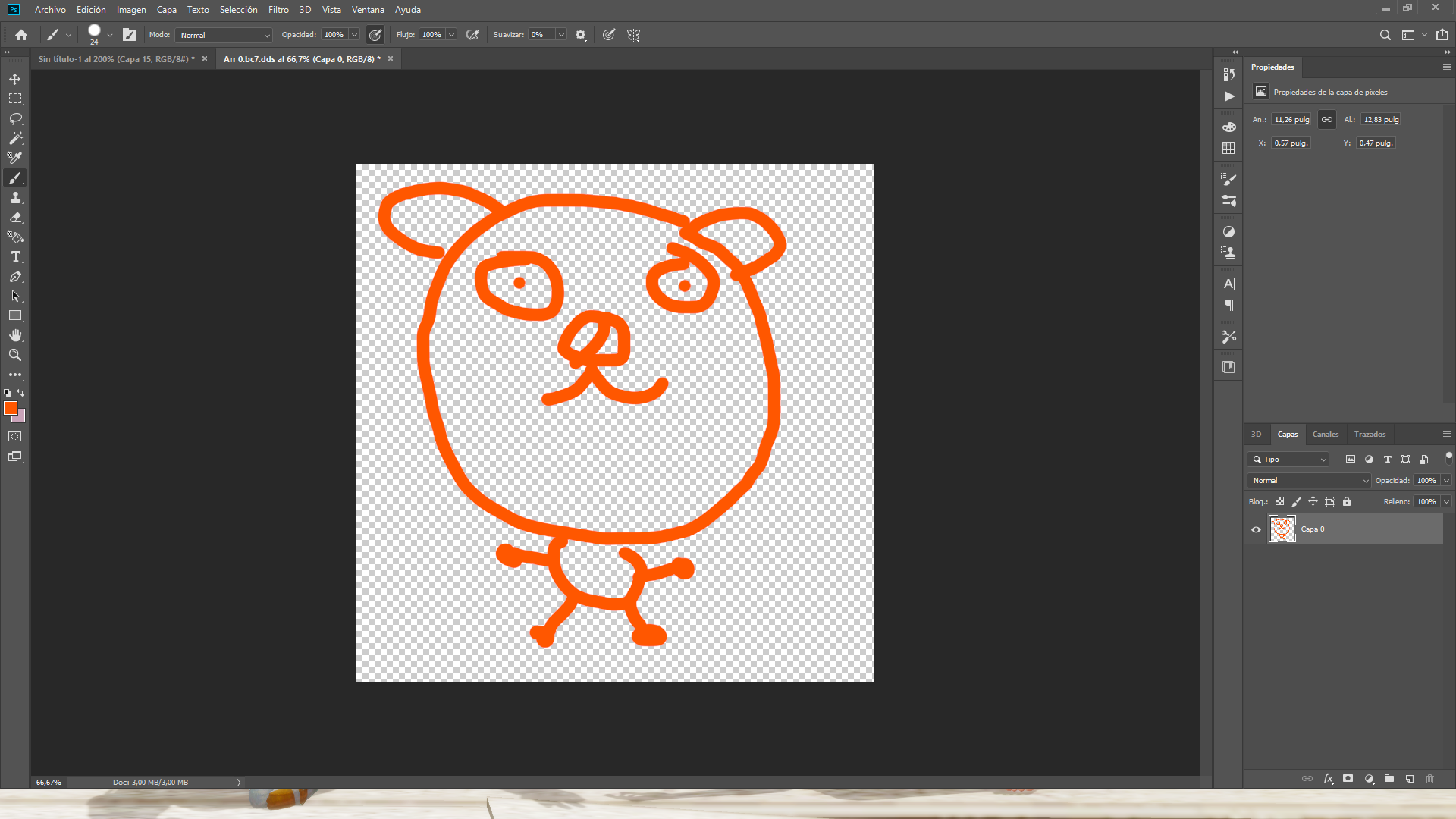Click the delete layer trash button

[1430, 779]
